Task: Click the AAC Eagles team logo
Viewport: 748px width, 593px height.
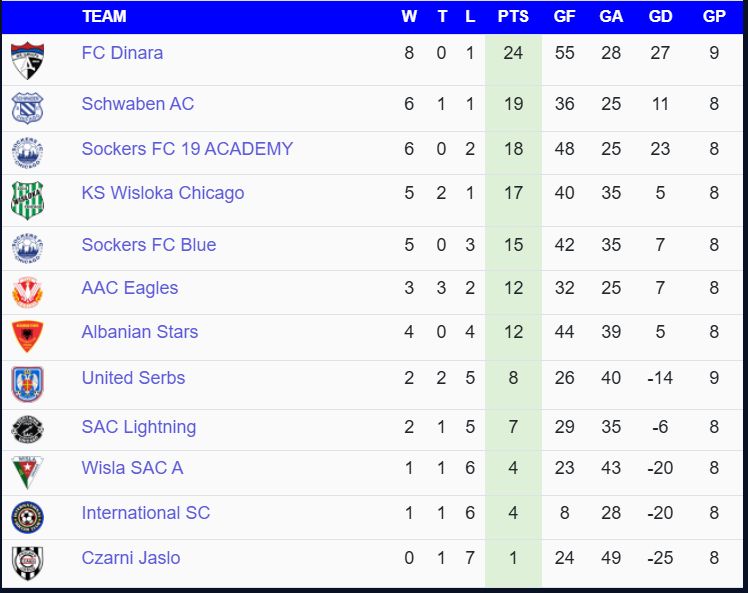Action: click(x=27, y=291)
